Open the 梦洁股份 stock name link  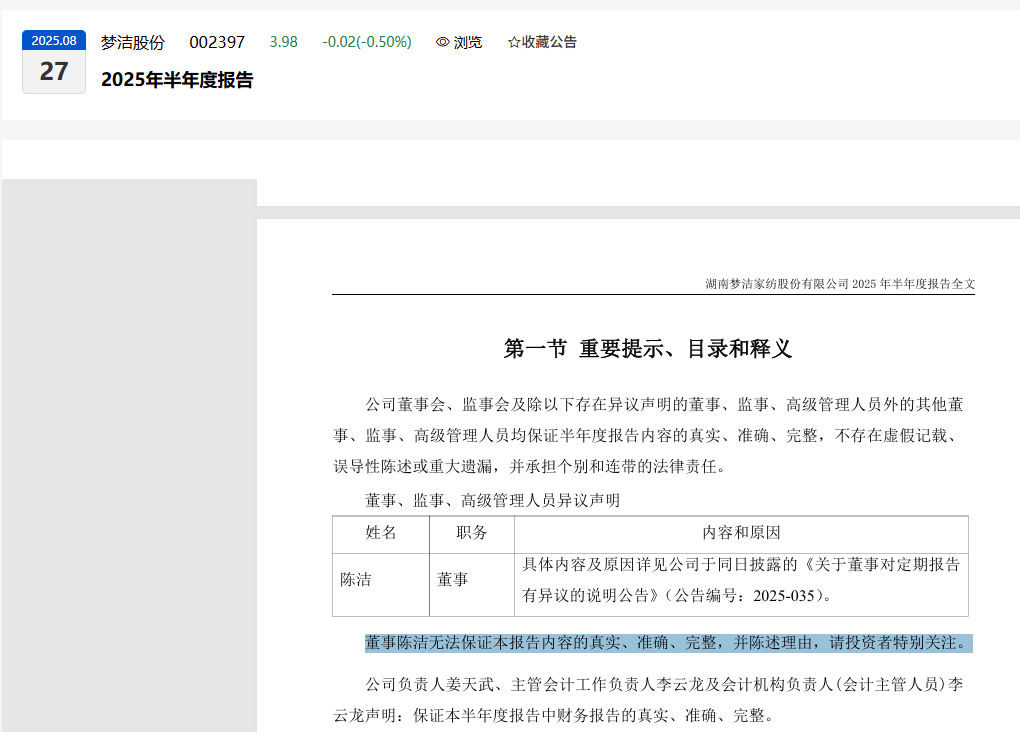point(132,42)
